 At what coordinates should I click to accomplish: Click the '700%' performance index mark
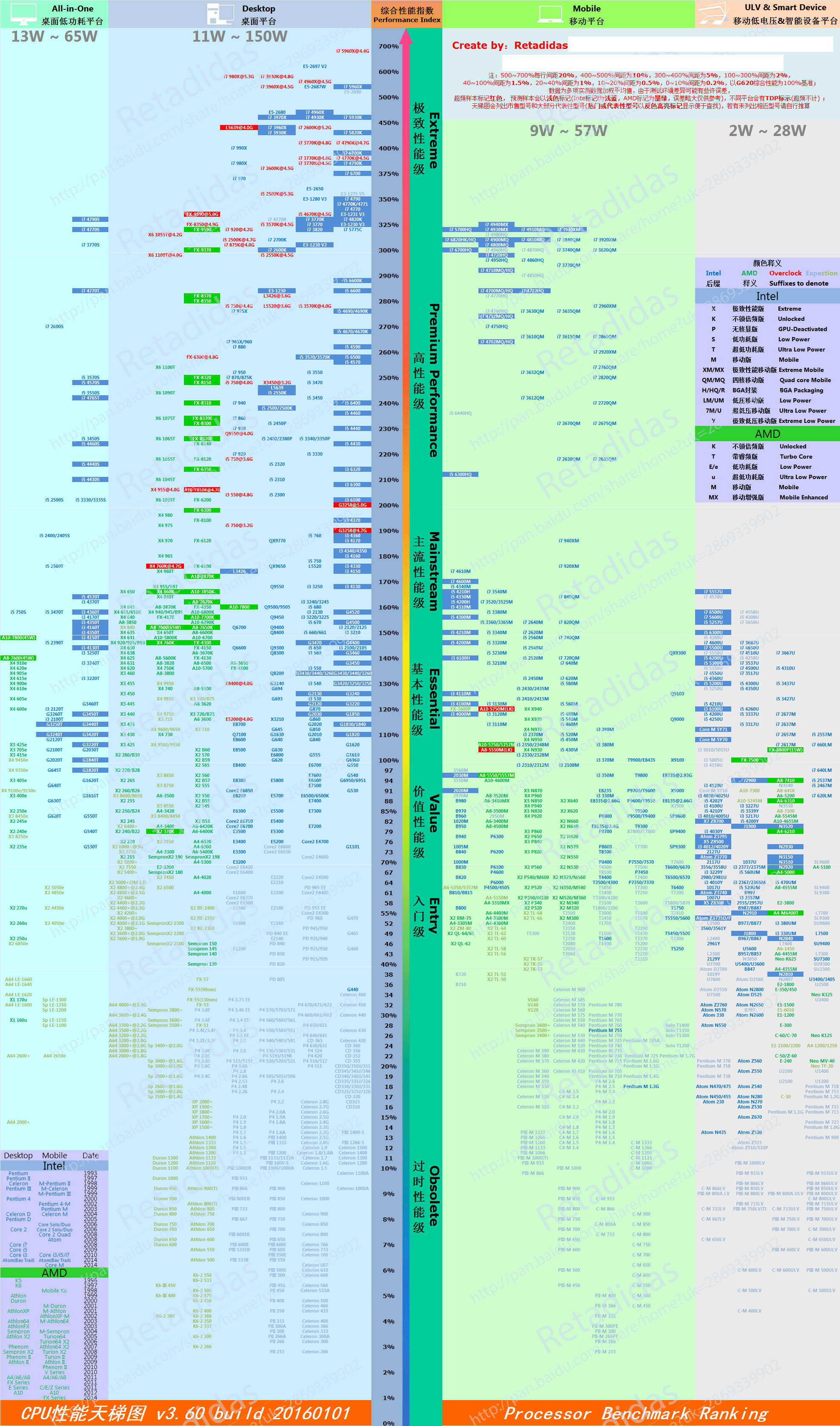(x=388, y=46)
